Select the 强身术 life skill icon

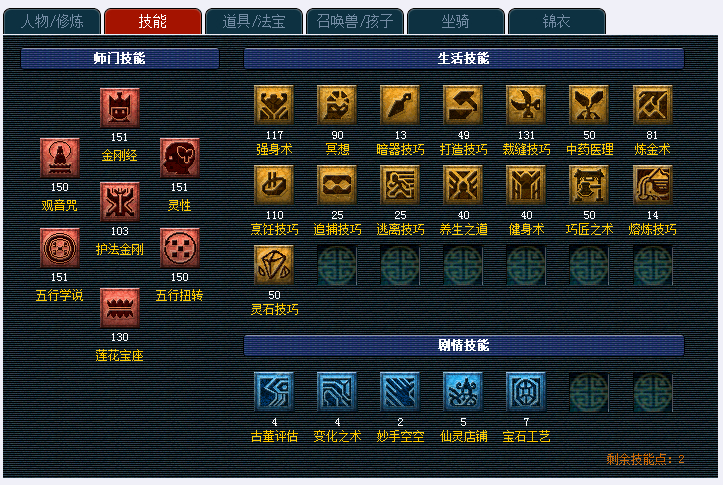tap(274, 105)
